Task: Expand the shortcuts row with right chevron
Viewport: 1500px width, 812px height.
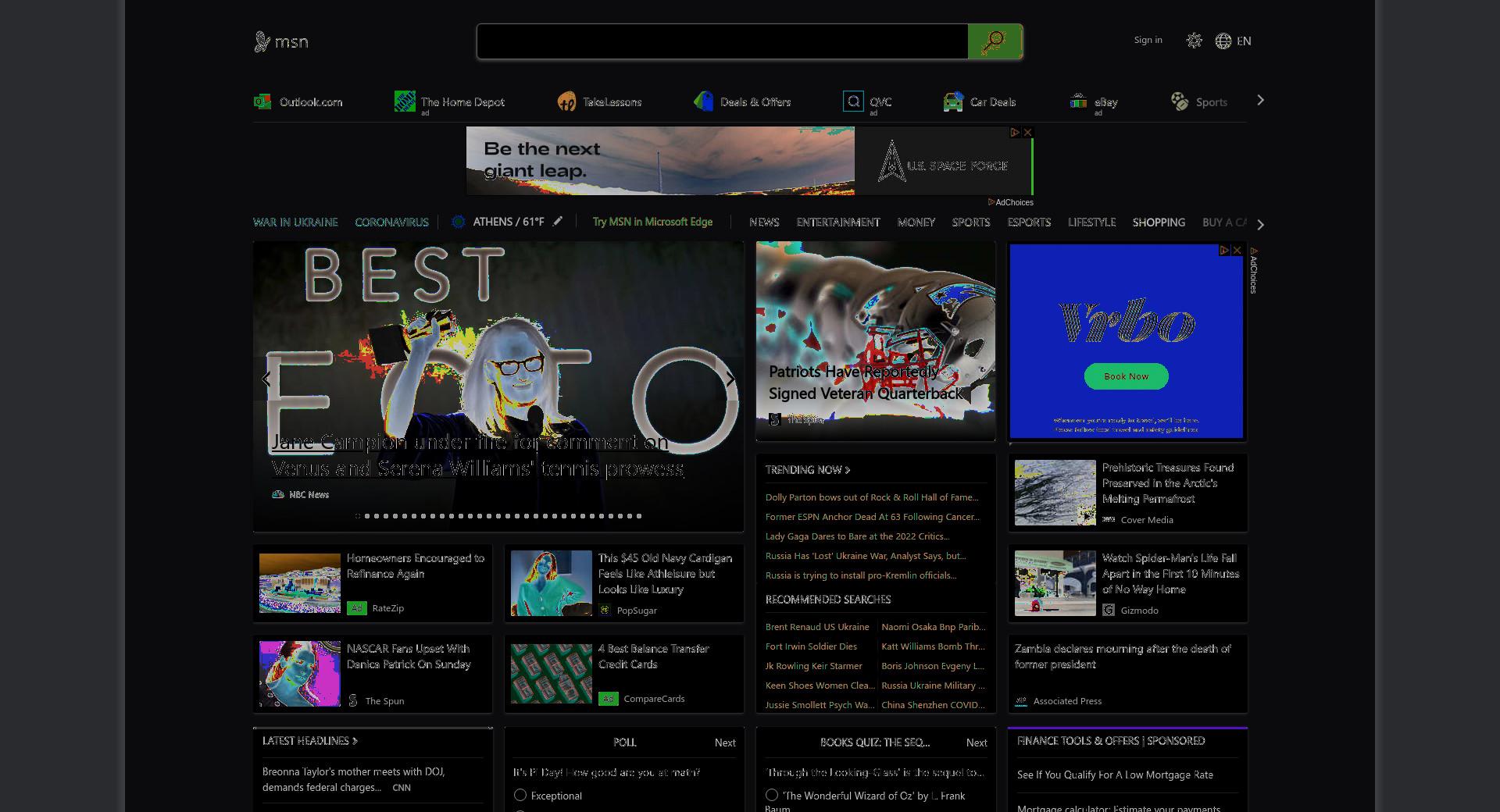Action: pyautogui.click(x=1260, y=100)
